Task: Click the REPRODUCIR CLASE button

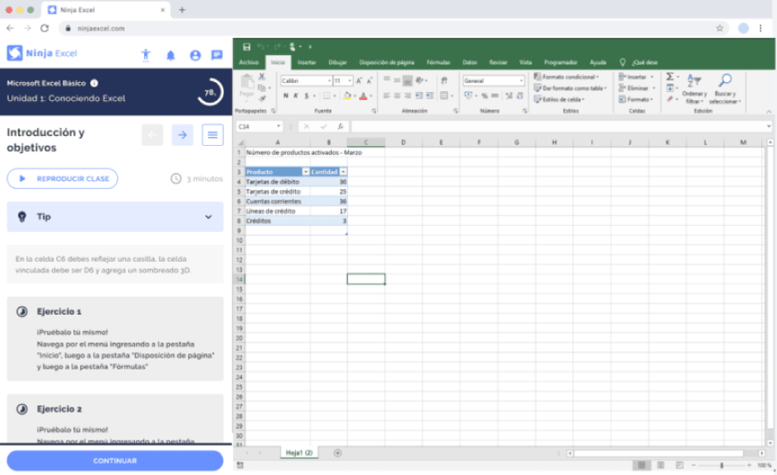Action: (x=62, y=179)
